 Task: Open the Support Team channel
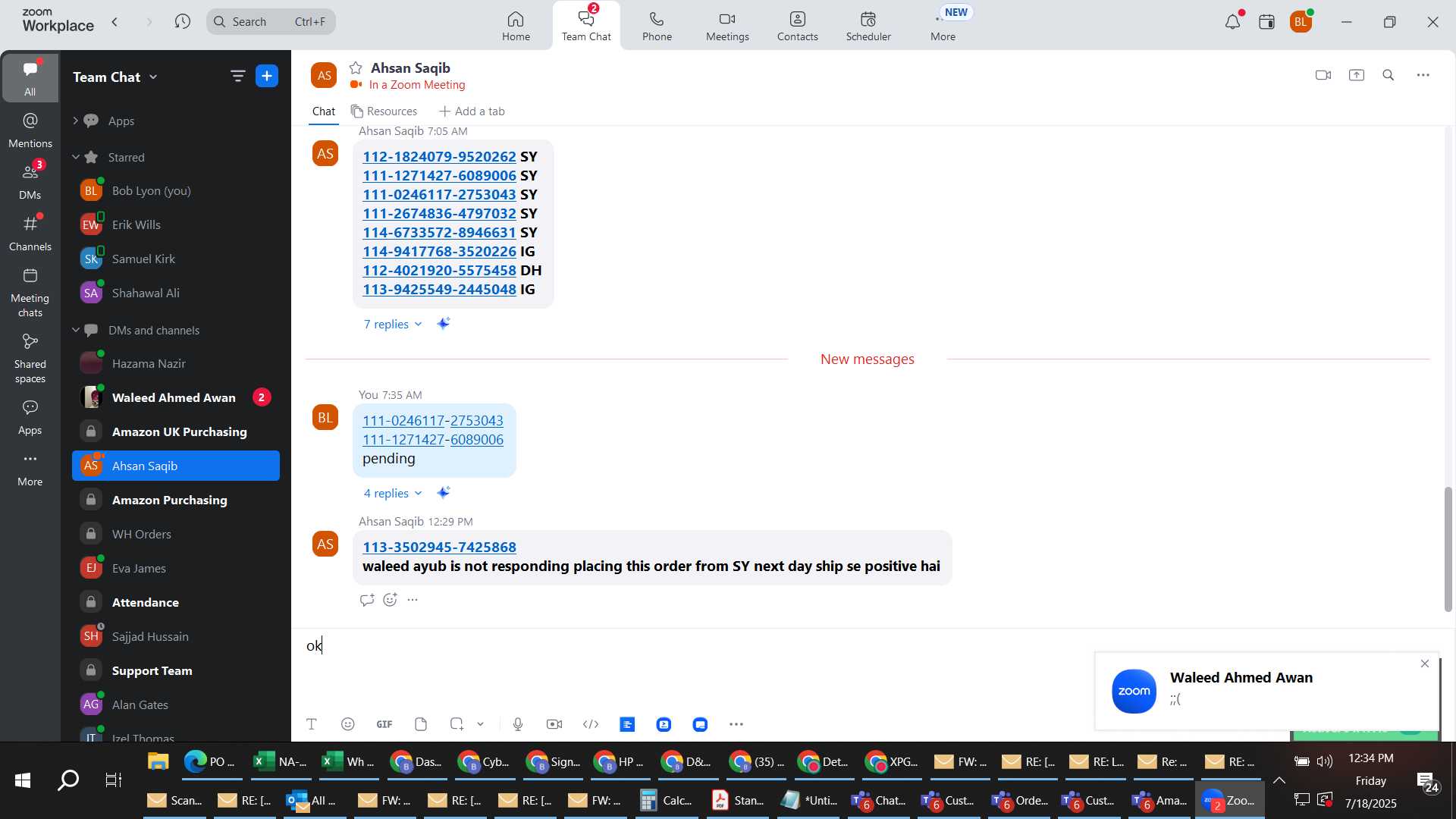[176, 670]
